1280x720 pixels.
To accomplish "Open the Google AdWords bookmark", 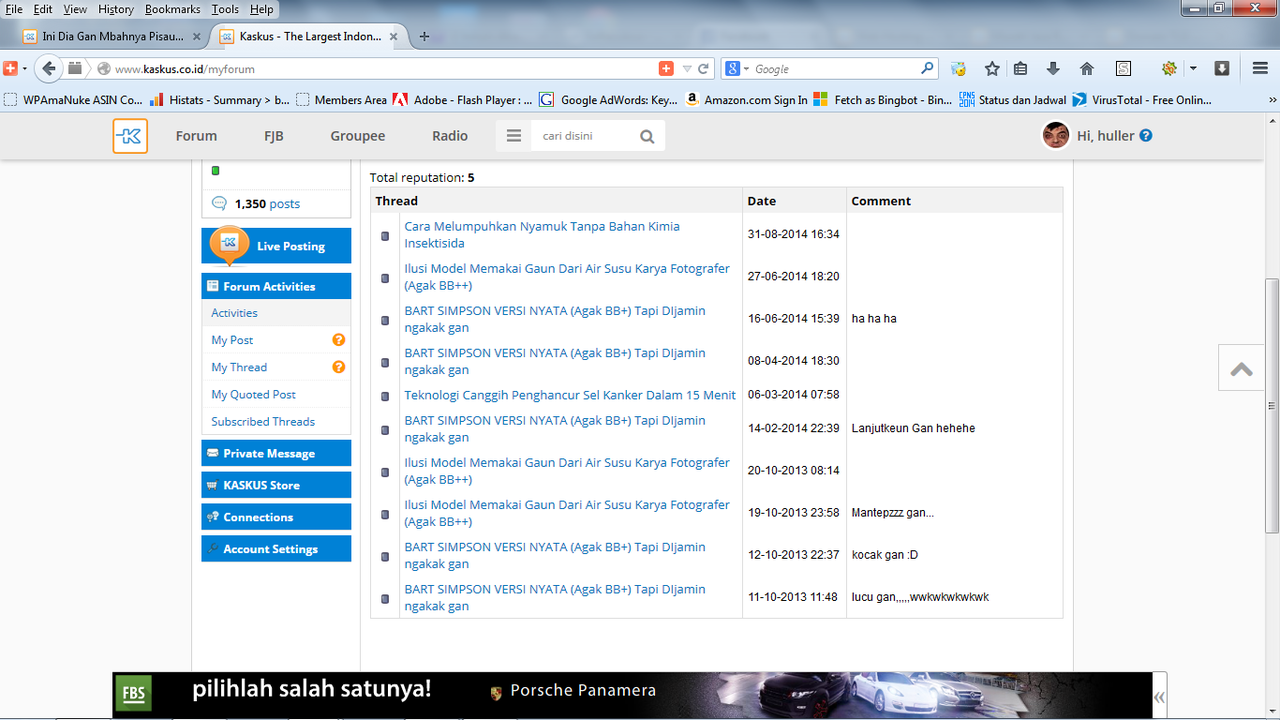I will pos(608,100).
